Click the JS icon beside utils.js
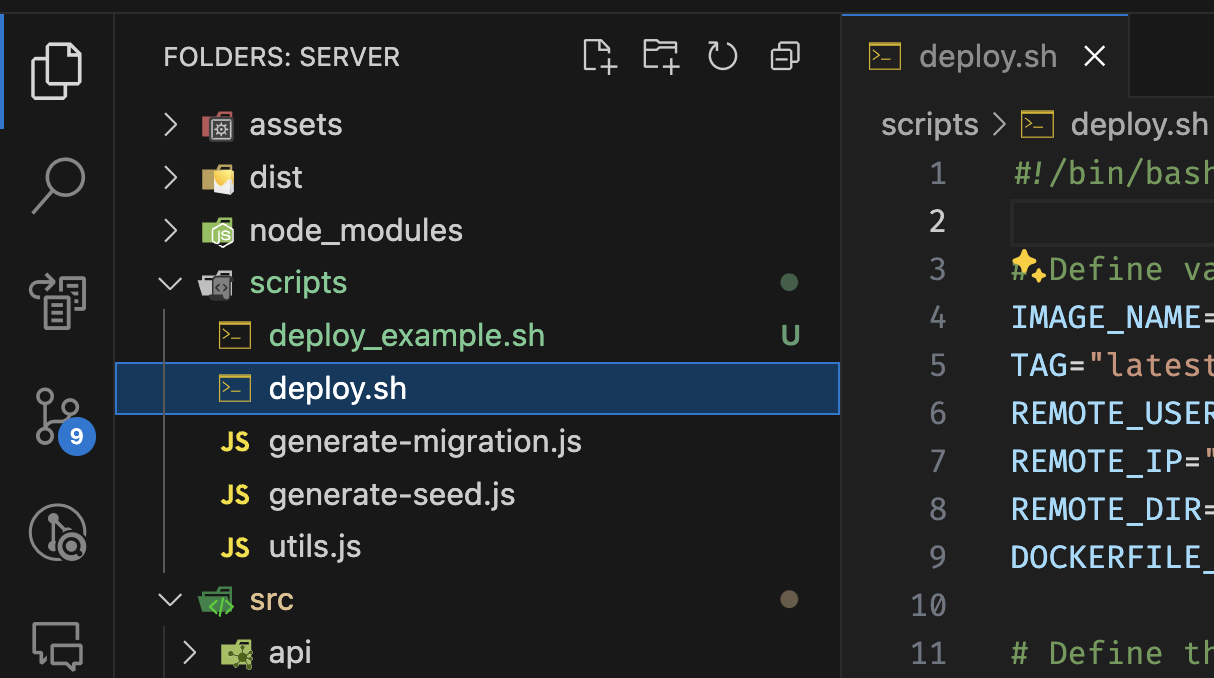 [x=235, y=548]
